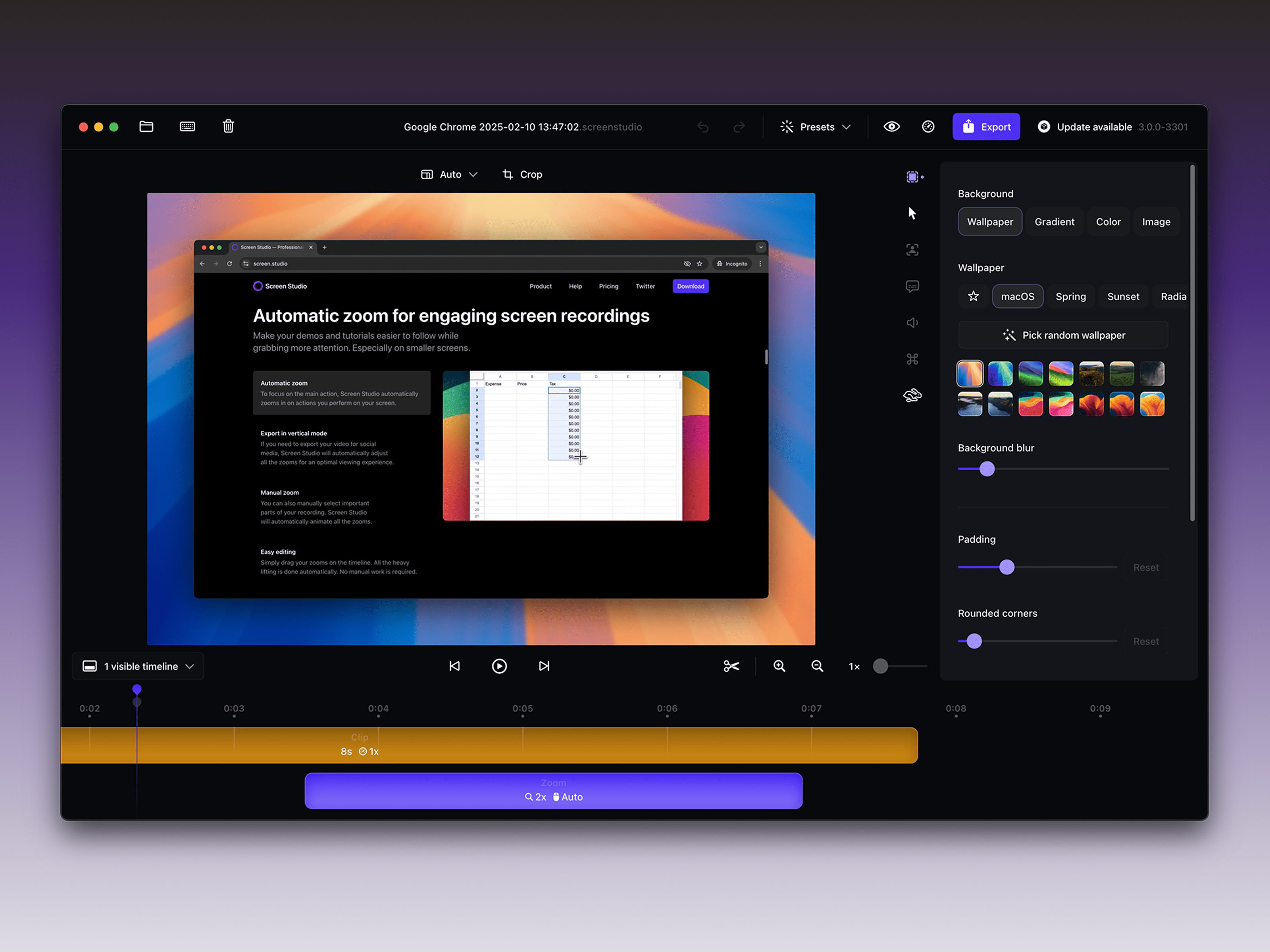Undo the last action

point(703,127)
